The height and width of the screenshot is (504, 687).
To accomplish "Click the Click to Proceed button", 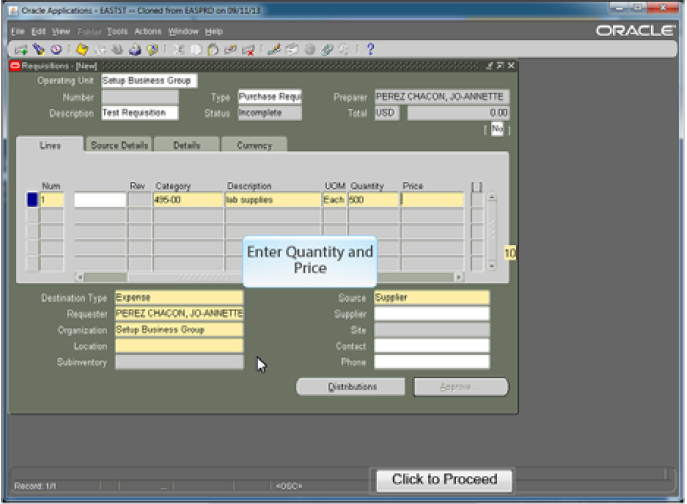I will [x=444, y=480].
